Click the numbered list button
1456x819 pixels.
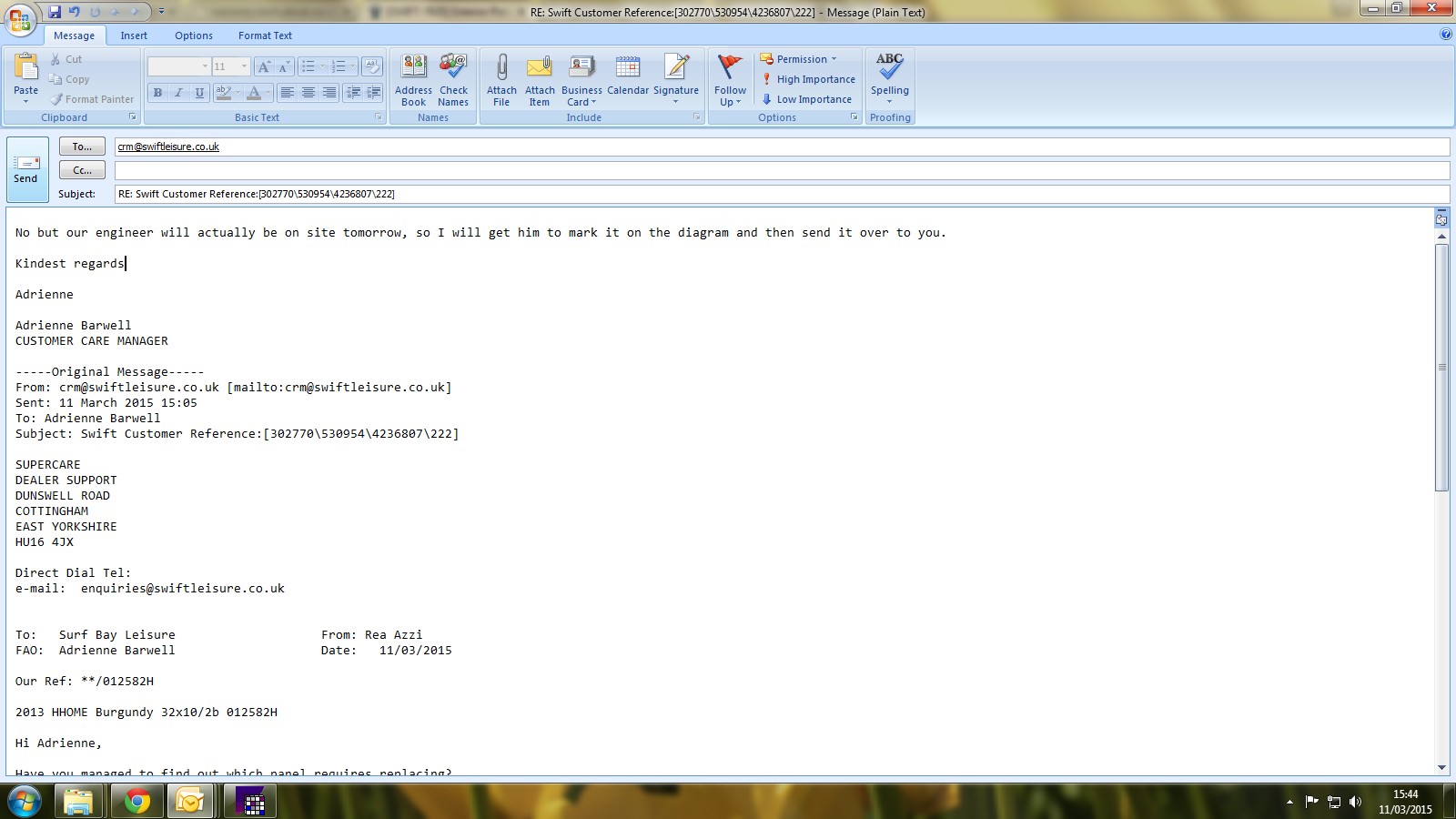(339, 66)
